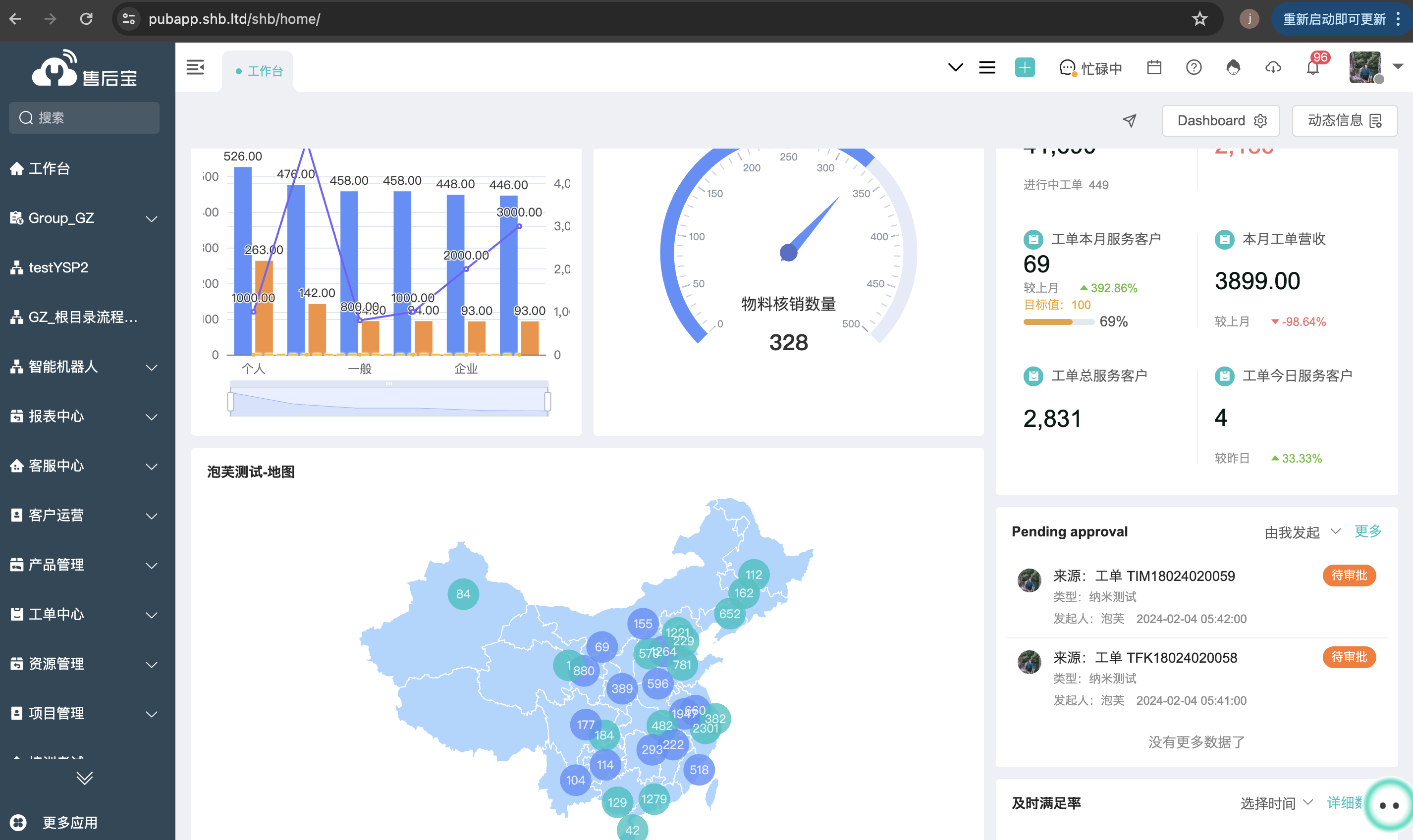Click the 工单总服务客户 metric icon
Viewport: 1413px width, 840px height.
tap(1033, 376)
